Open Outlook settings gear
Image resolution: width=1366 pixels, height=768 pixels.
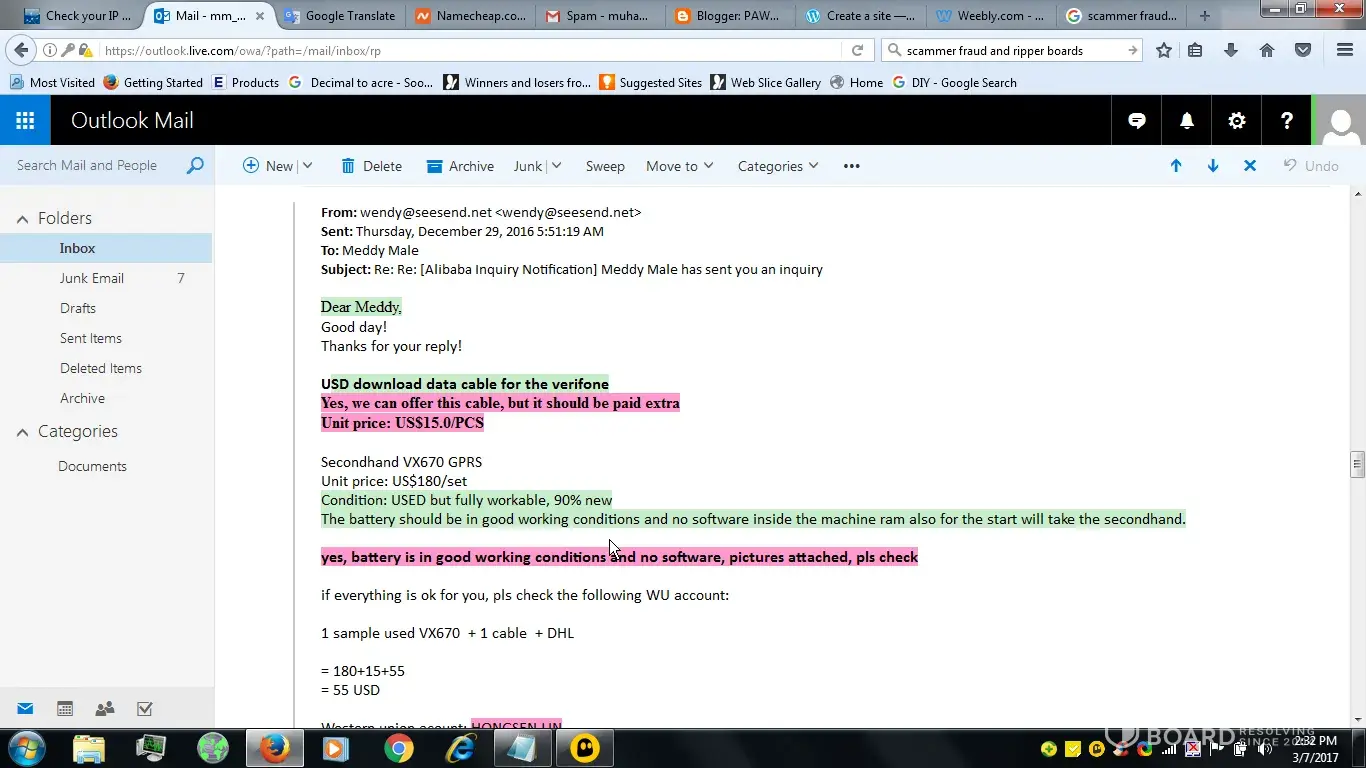coord(1237,121)
